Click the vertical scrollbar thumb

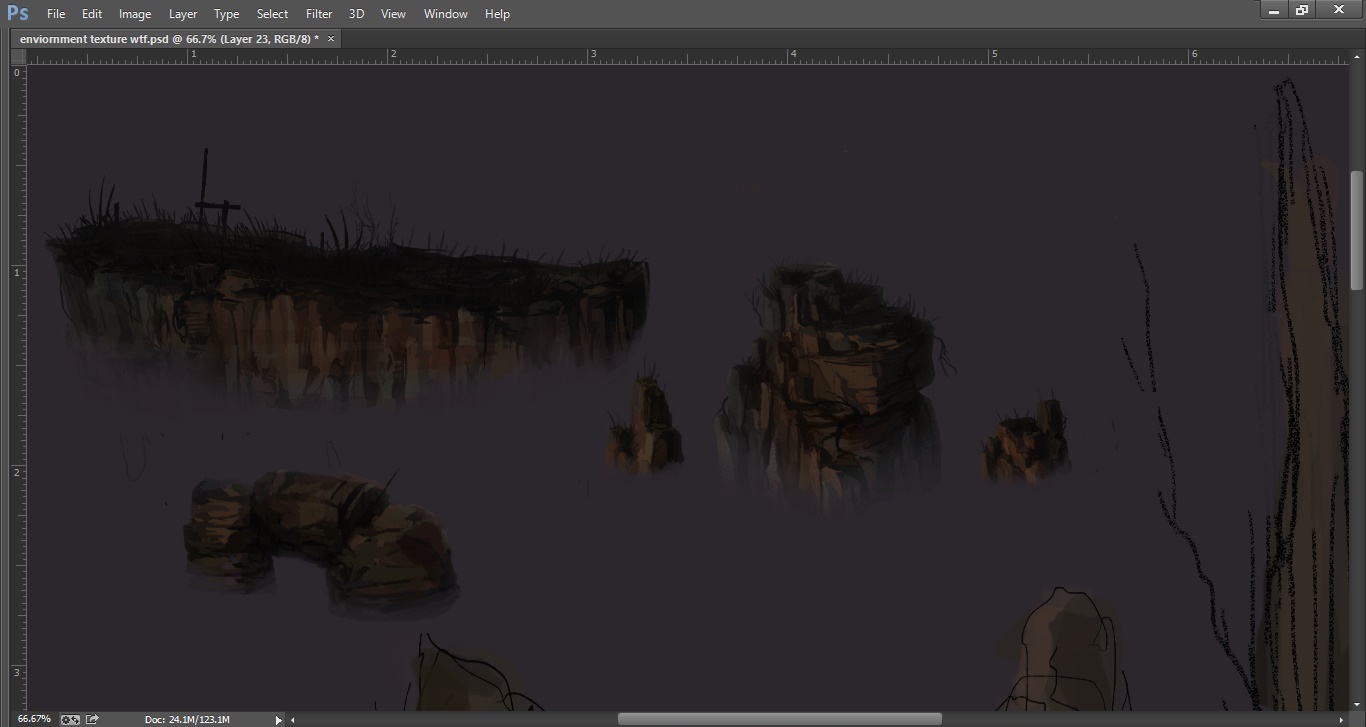pyautogui.click(x=1357, y=232)
